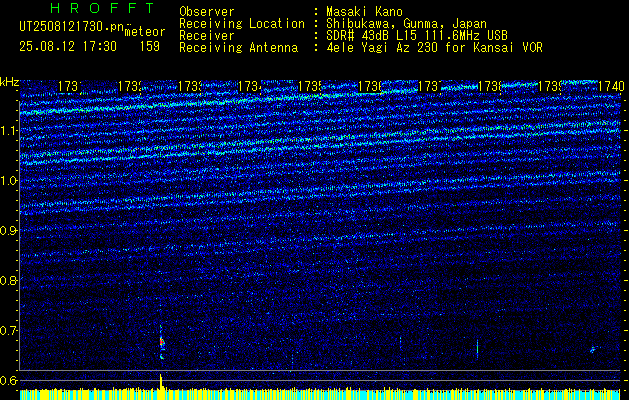This screenshot has width=629, height=400.
Task: Click the kHz axis unit label
Action: tap(9, 82)
